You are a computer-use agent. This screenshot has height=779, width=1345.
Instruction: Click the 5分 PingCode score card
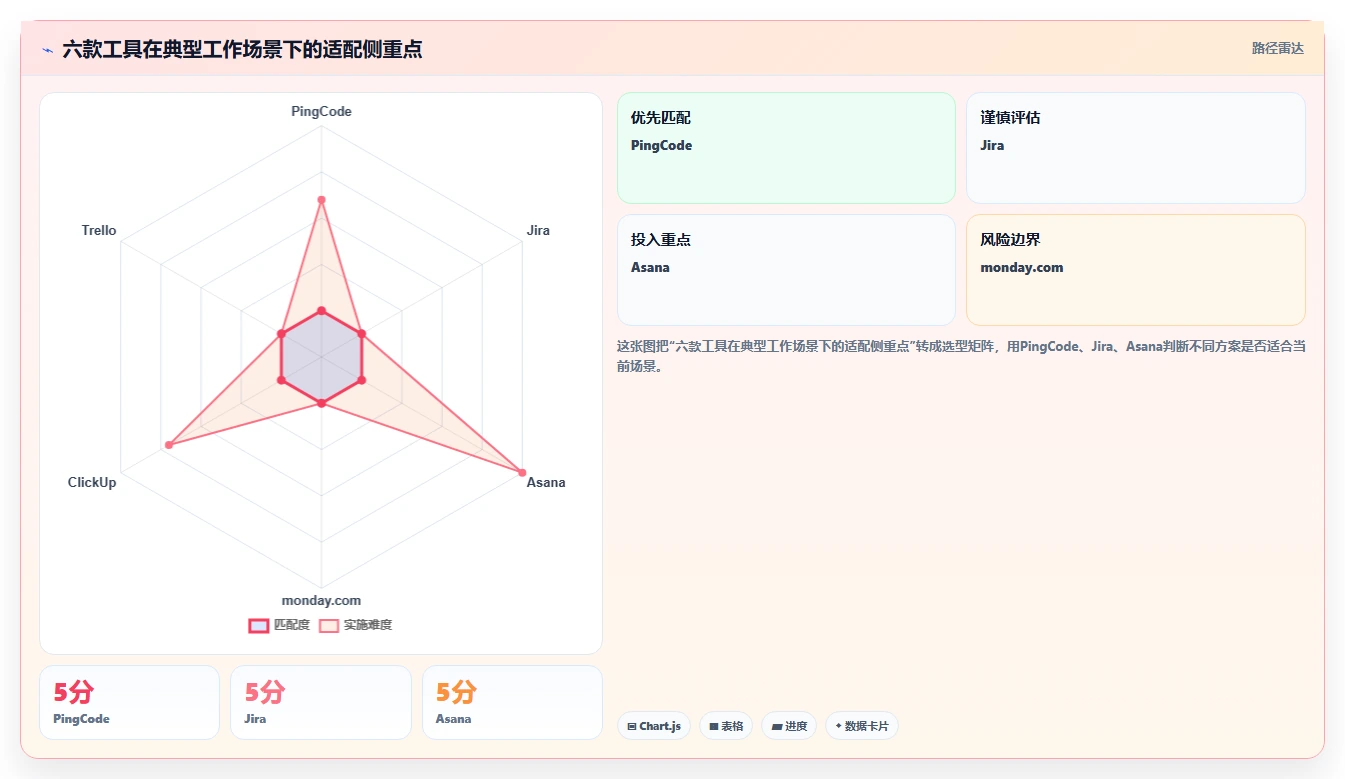point(130,702)
